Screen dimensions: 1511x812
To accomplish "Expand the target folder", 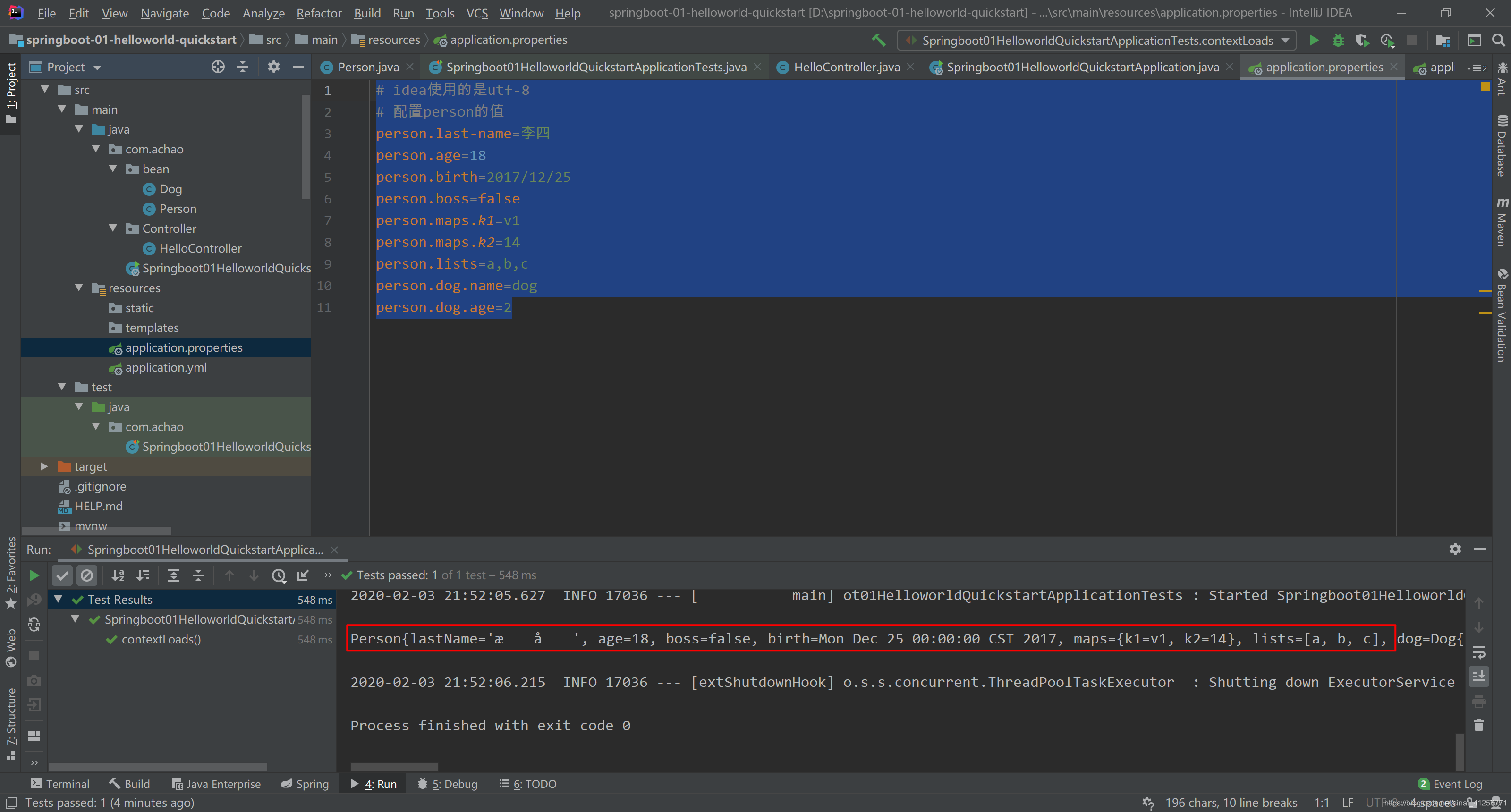I will coord(44,466).
